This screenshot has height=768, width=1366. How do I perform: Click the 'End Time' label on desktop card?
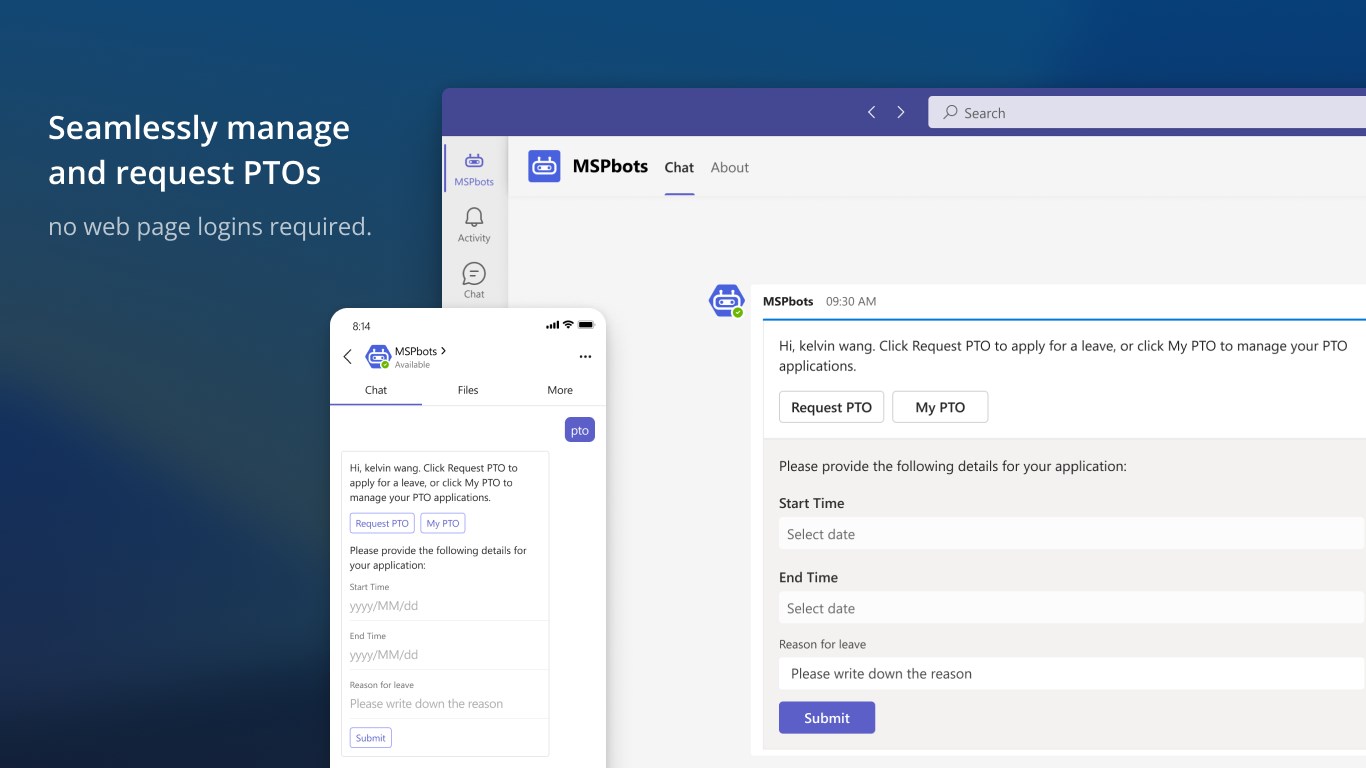809,577
